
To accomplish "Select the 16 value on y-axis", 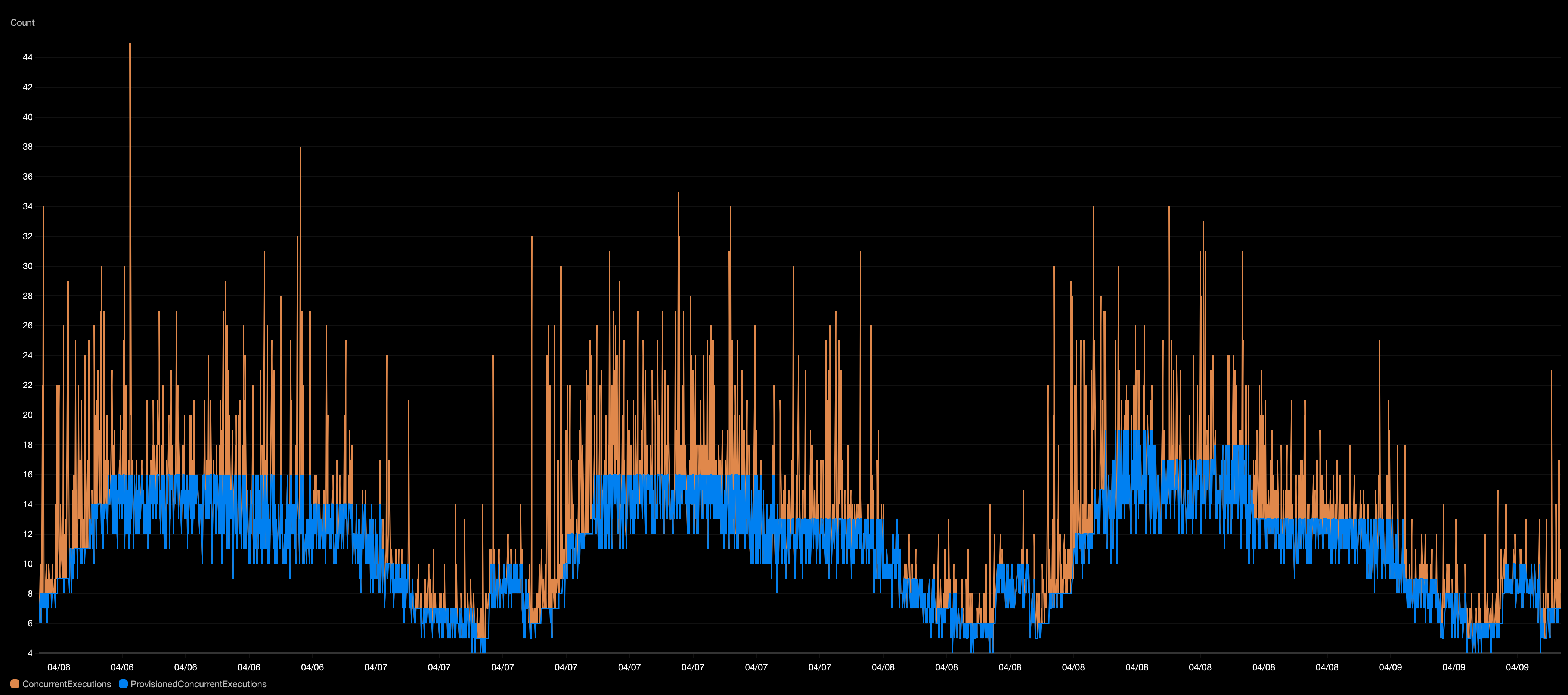I will tap(27, 474).
